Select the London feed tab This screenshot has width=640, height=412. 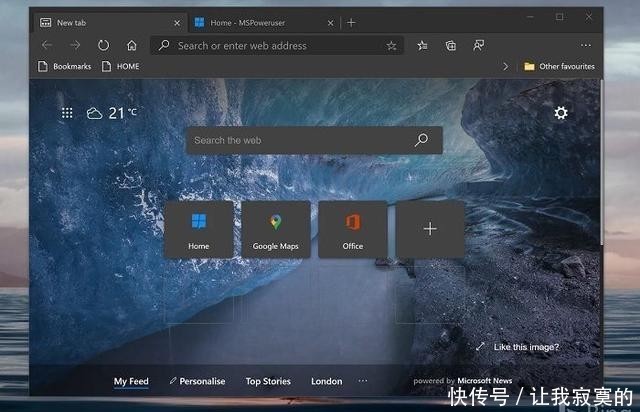coord(327,381)
